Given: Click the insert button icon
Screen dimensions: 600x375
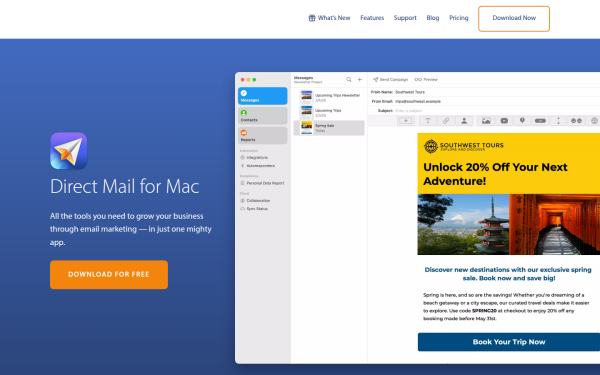Looking at the screenshot, I should pos(540,121).
